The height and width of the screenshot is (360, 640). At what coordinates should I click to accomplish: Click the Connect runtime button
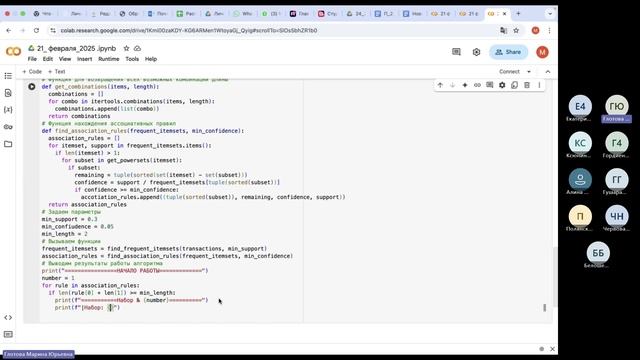coord(509,71)
